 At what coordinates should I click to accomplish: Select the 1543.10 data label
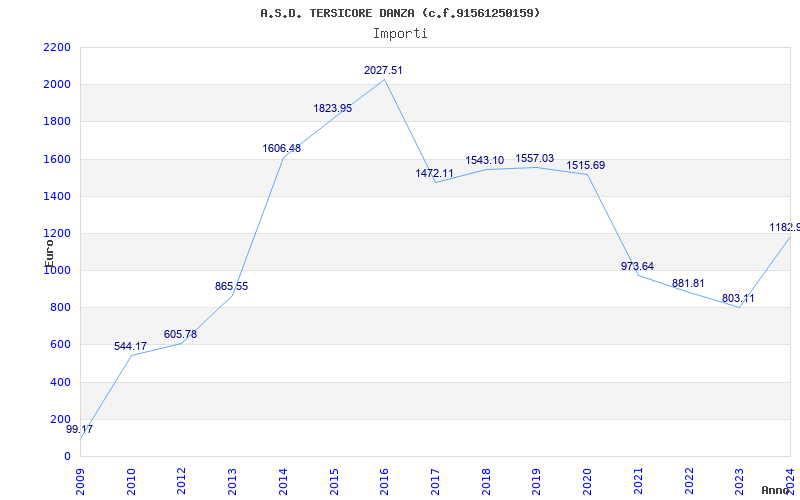point(485,160)
